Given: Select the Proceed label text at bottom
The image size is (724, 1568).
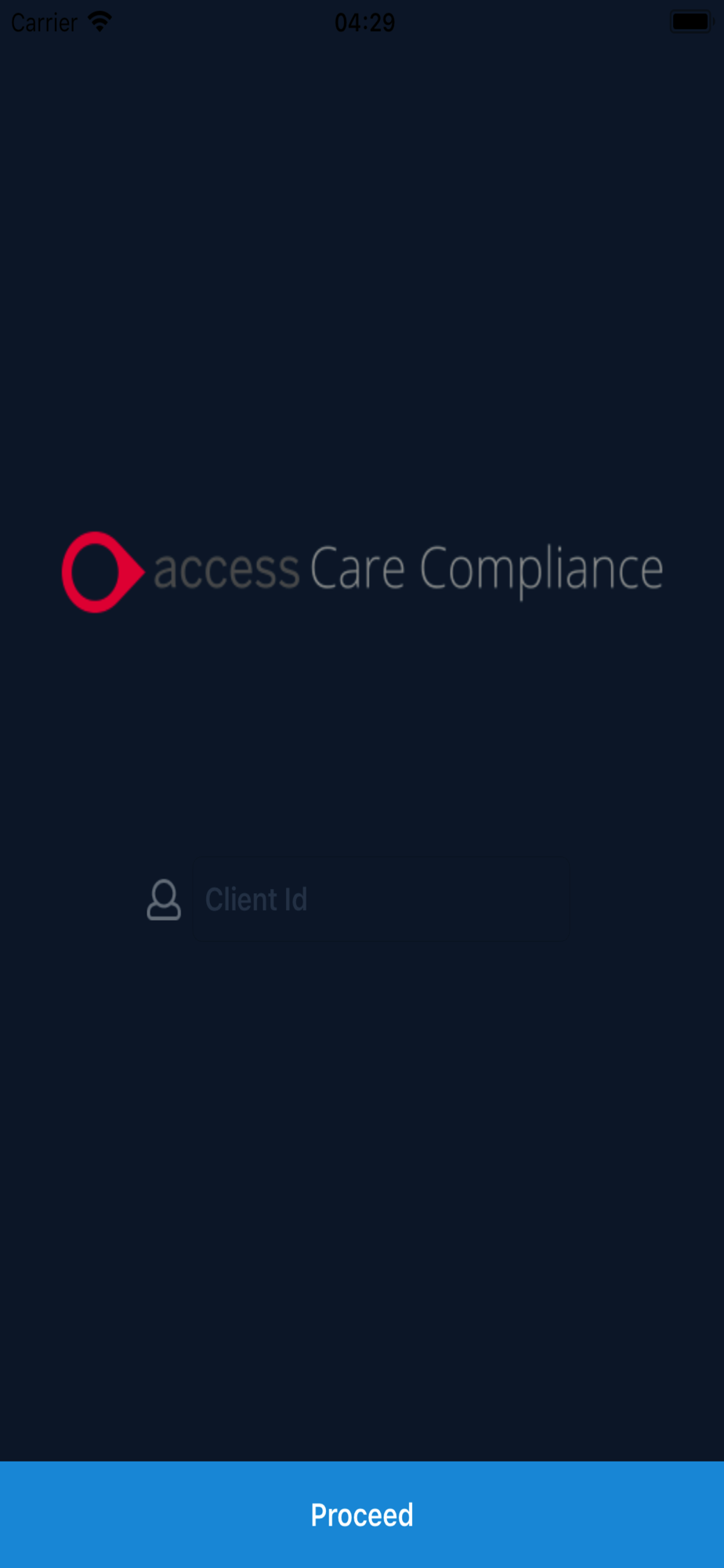Looking at the screenshot, I should [362, 1515].
